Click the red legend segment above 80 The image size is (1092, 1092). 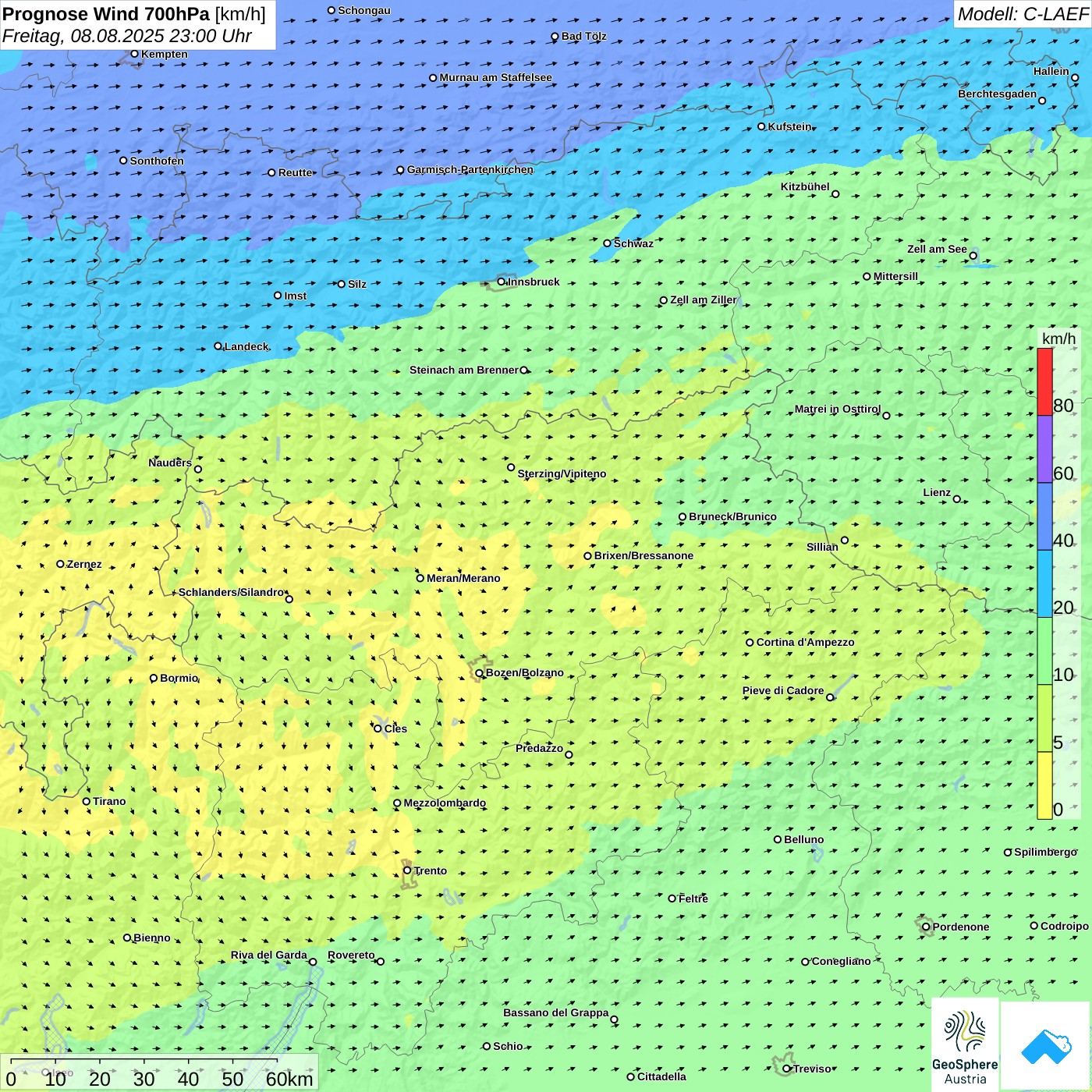tap(1044, 381)
